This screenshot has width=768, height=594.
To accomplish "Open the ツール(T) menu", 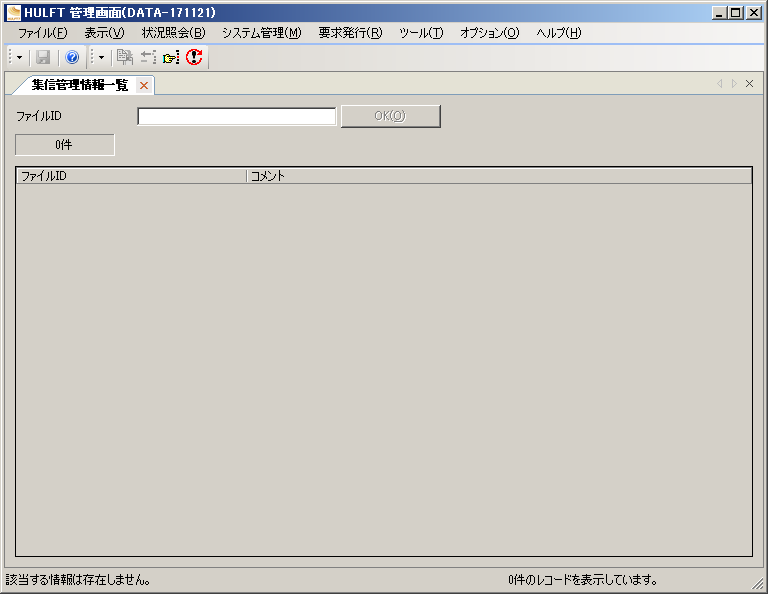I will pyautogui.click(x=421, y=33).
